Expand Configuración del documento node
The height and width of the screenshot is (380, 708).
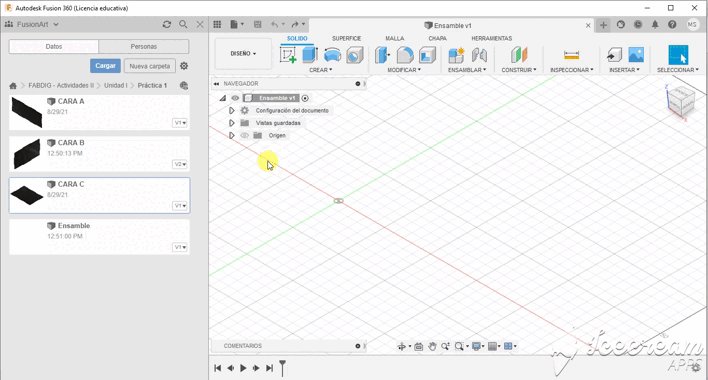[x=232, y=111]
